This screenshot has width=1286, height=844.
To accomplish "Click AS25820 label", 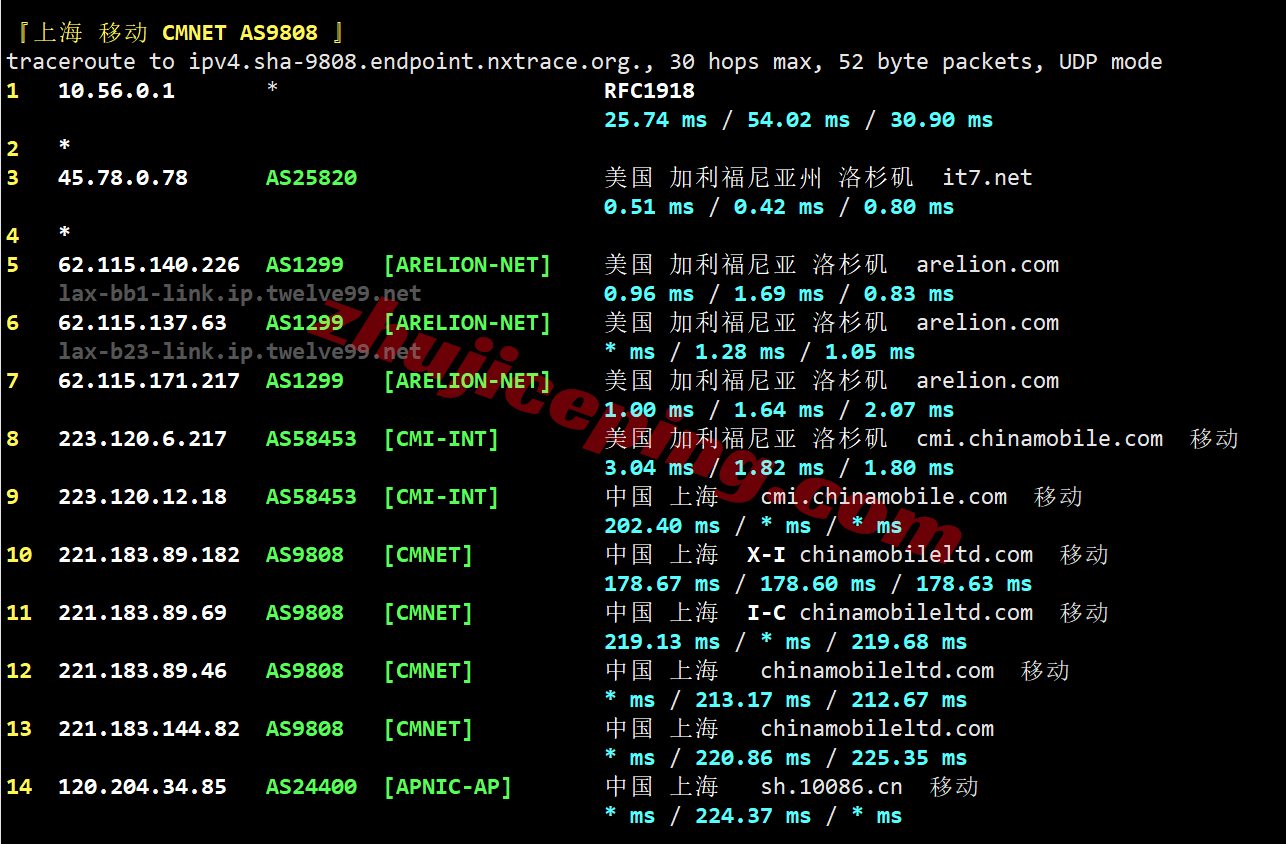I will point(311,178).
